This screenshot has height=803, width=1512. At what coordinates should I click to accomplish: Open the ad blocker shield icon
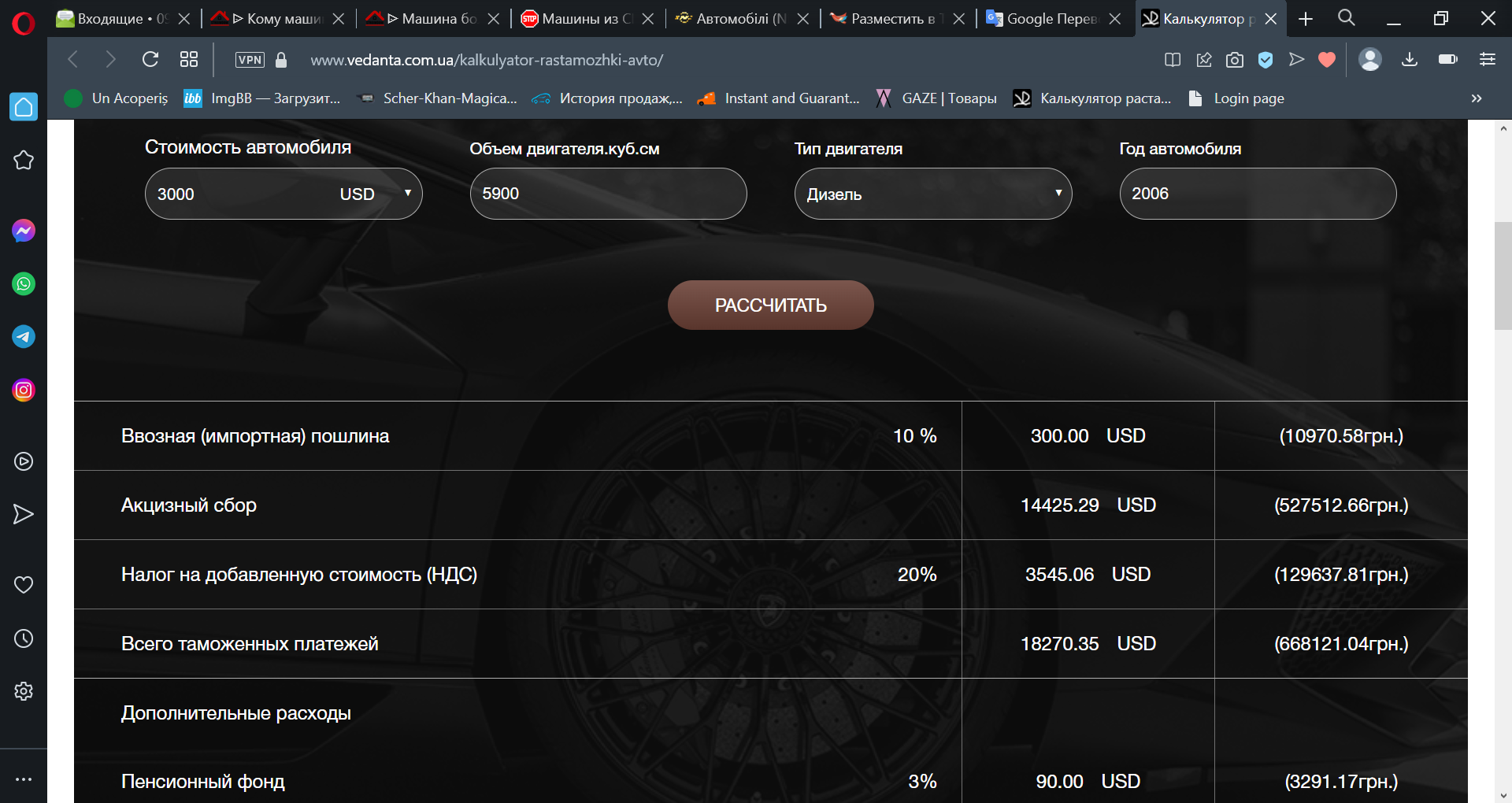pyautogui.click(x=1266, y=60)
